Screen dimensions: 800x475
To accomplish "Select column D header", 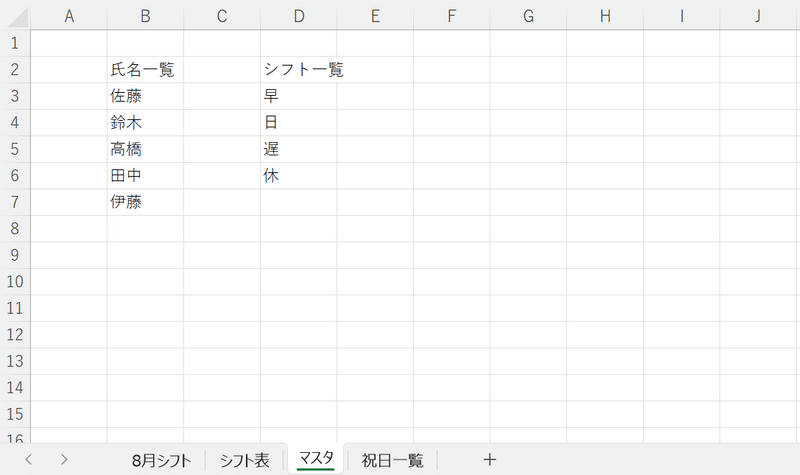I will click(298, 16).
